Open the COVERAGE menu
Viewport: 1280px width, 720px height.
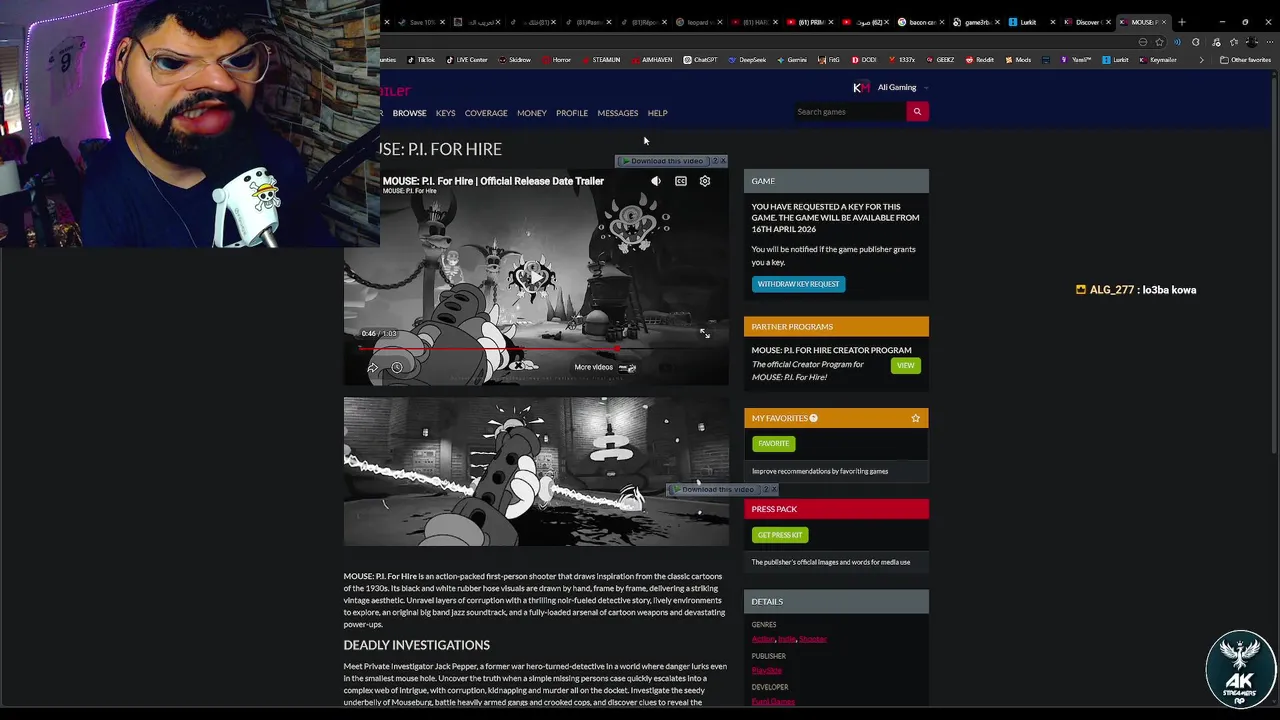pyautogui.click(x=486, y=113)
